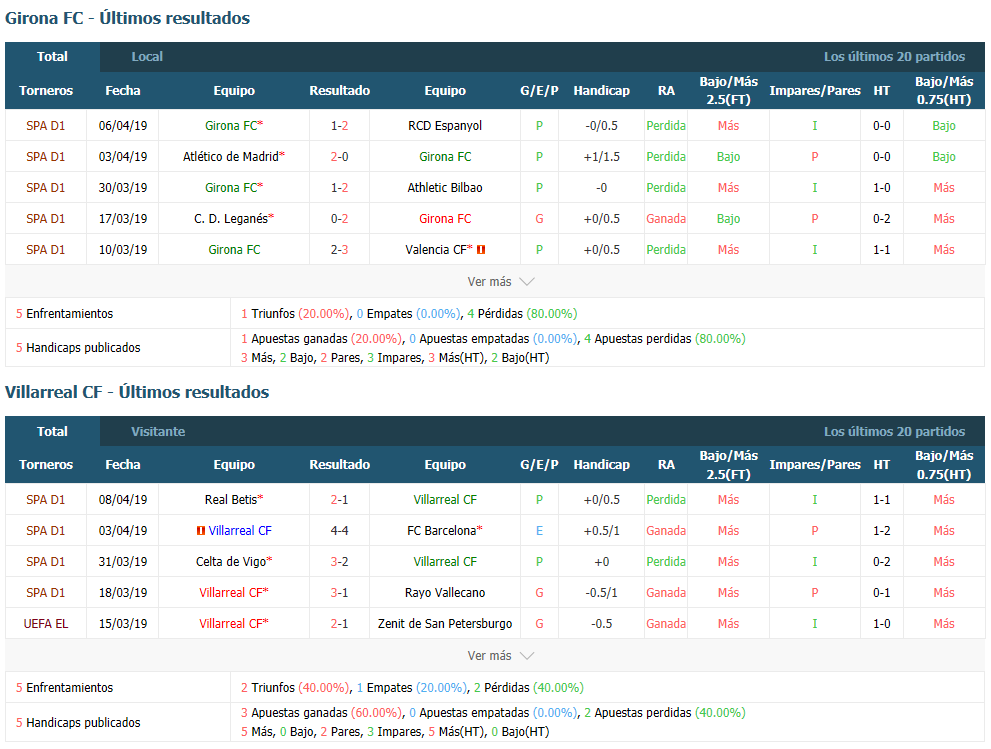This screenshot has width=991, height=749.
Task: Click Villarreal CF in the 08/04/19 row
Action: click(445, 499)
